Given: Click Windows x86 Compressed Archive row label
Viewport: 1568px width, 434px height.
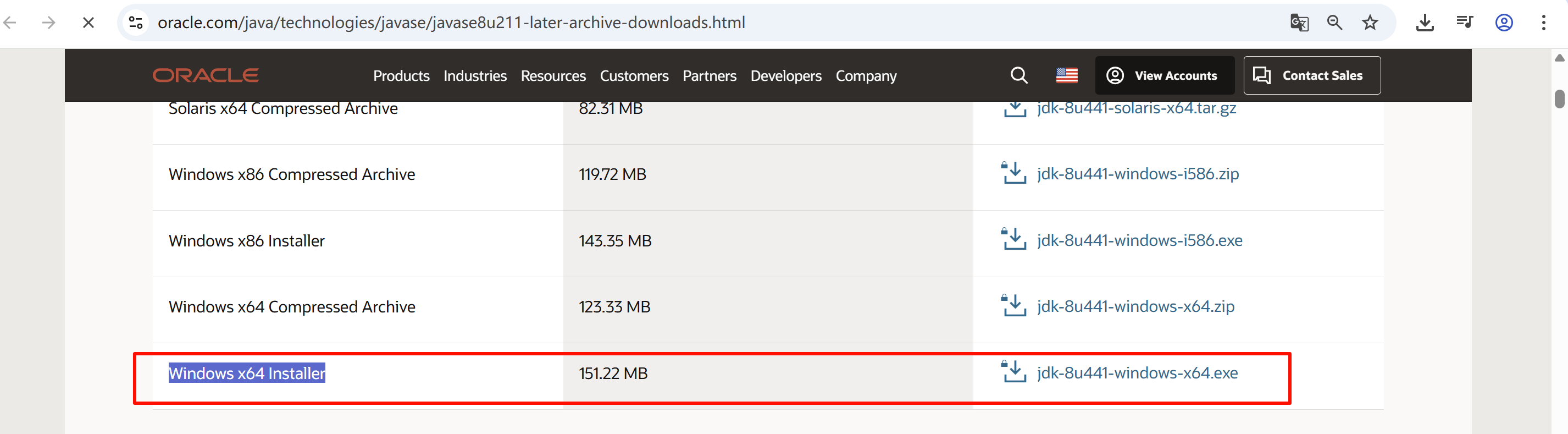Looking at the screenshot, I should (x=292, y=174).
